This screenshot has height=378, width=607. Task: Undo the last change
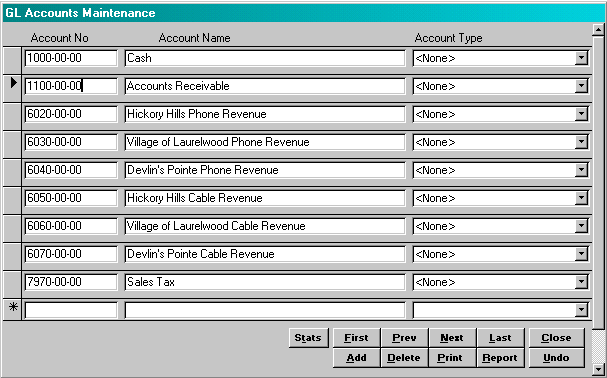coord(556,358)
